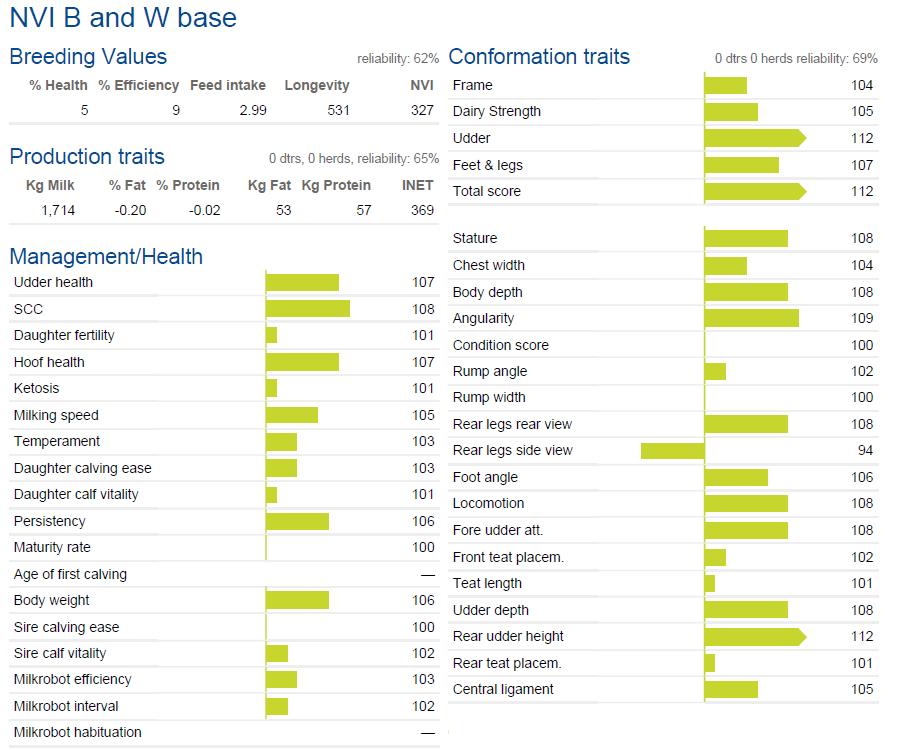
Task: Click the Udder health bar
Action: [x=302, y=282]
